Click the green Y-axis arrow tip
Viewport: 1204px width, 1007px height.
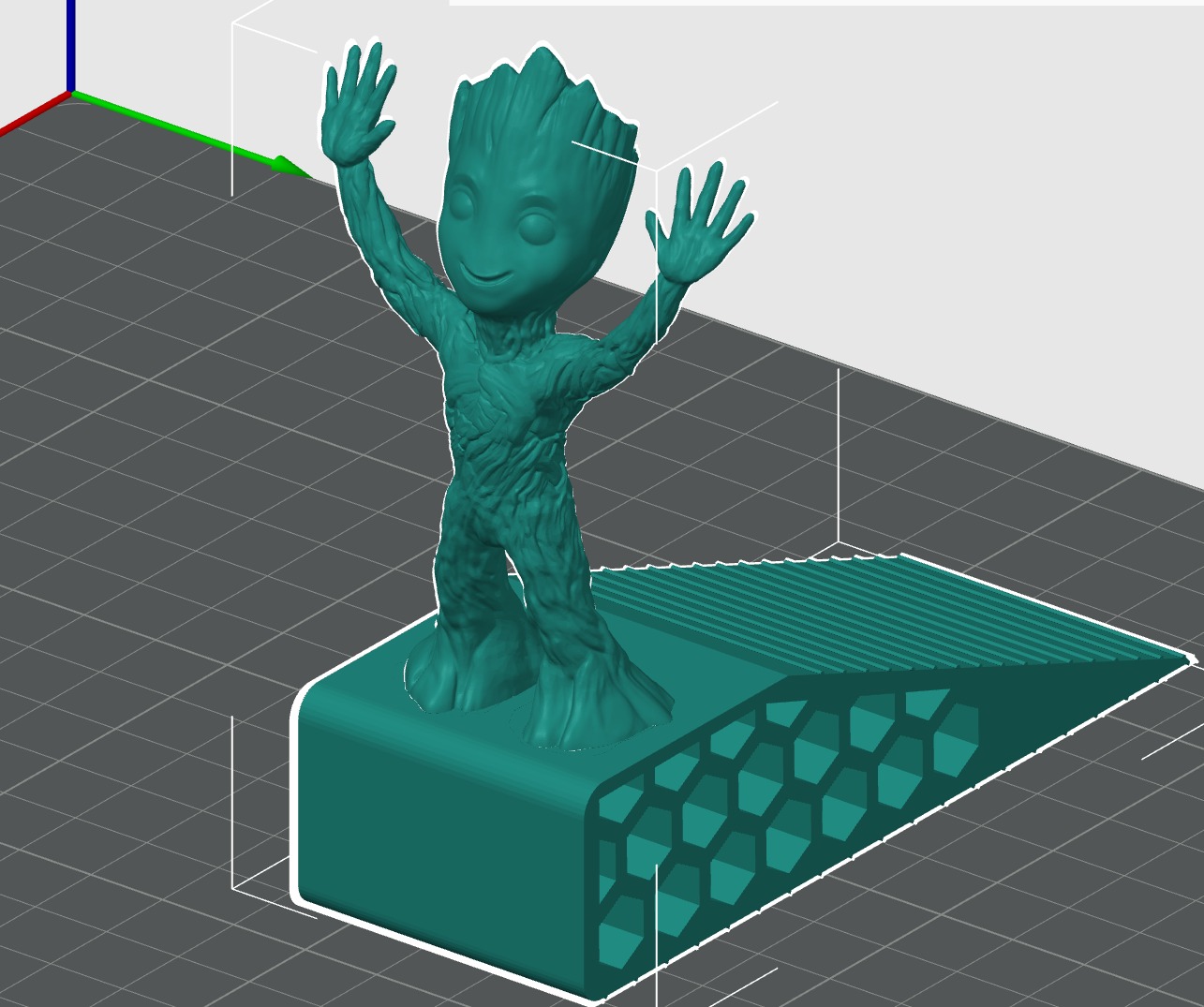(x=294, y=167)
